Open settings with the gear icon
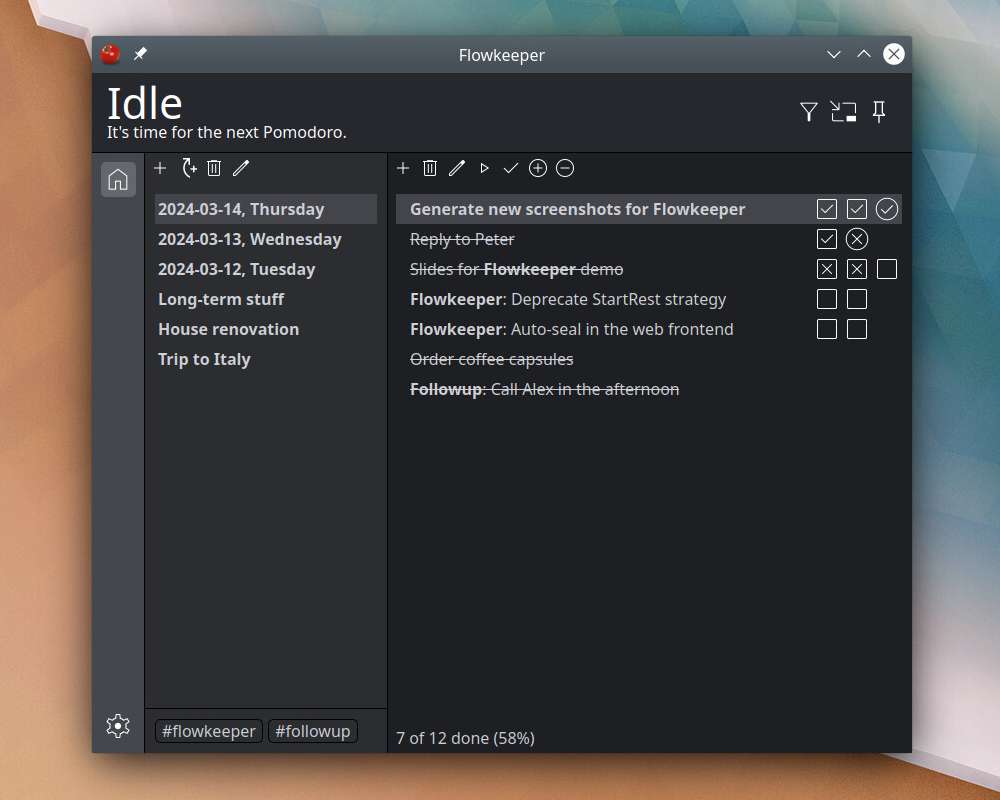1000x800 pixels. pos(118,726)
